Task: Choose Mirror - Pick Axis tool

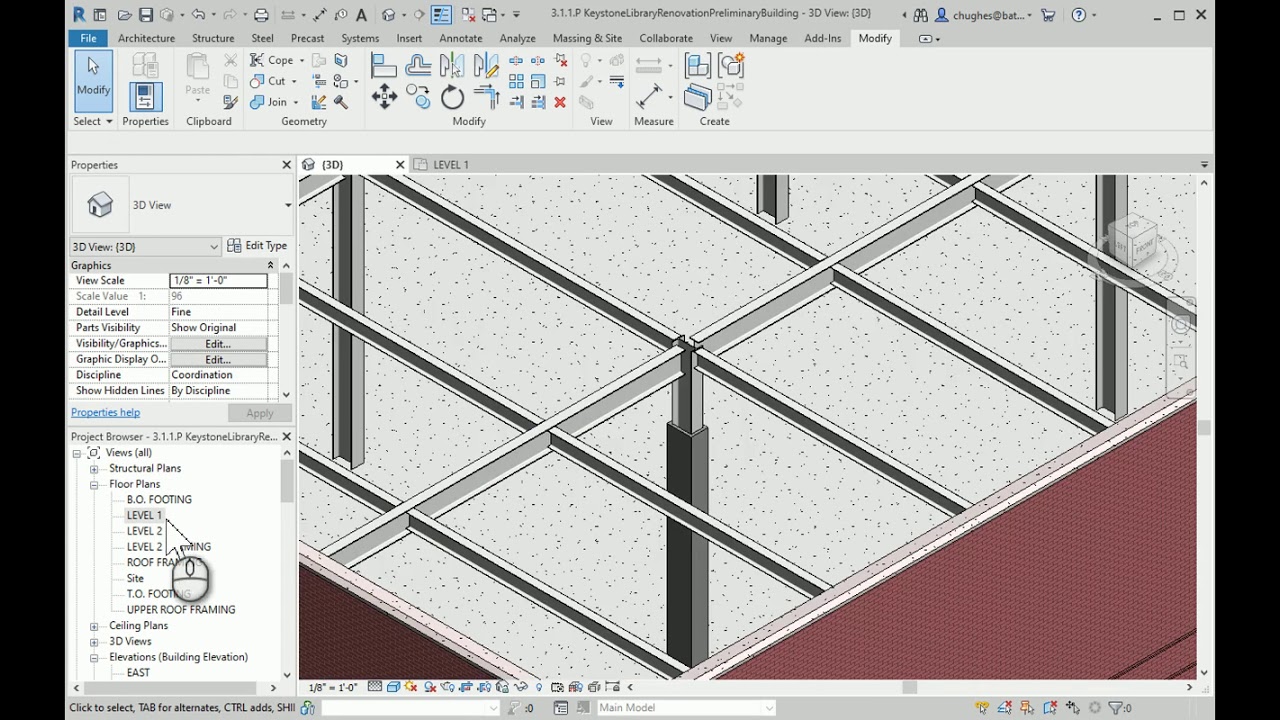Action: (x=452, y=66)
